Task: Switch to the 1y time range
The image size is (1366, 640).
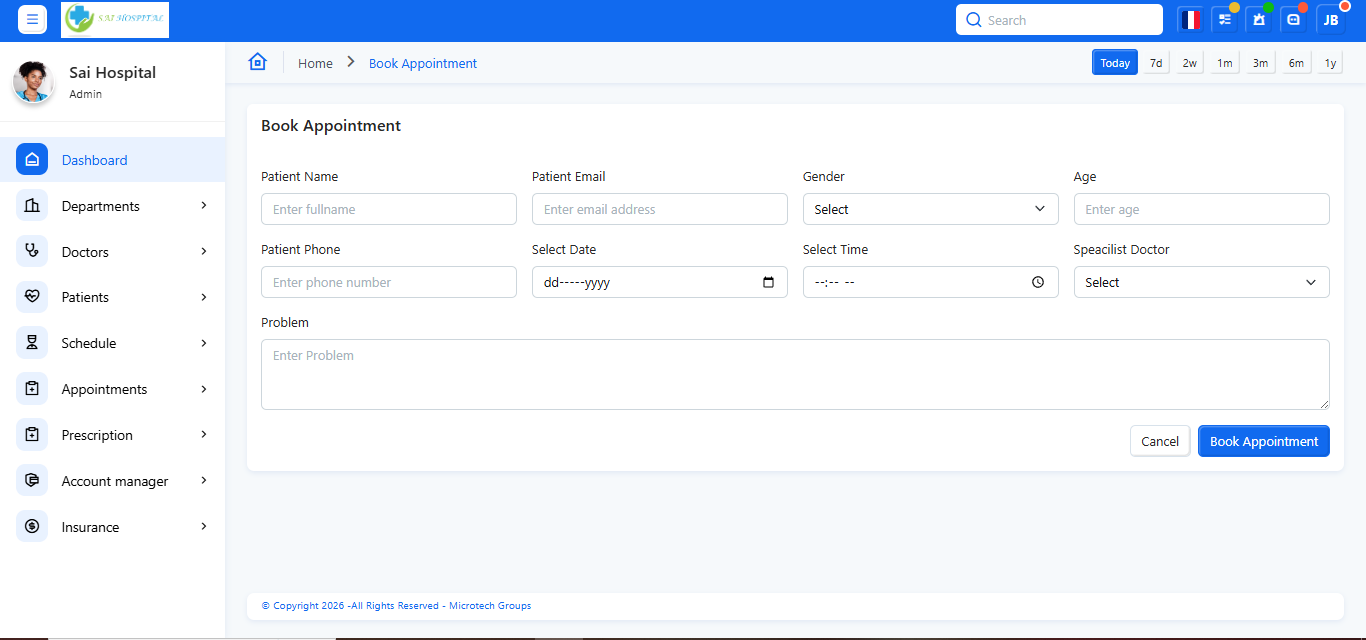Action: pyautogui.click(x=1330, y=63)
